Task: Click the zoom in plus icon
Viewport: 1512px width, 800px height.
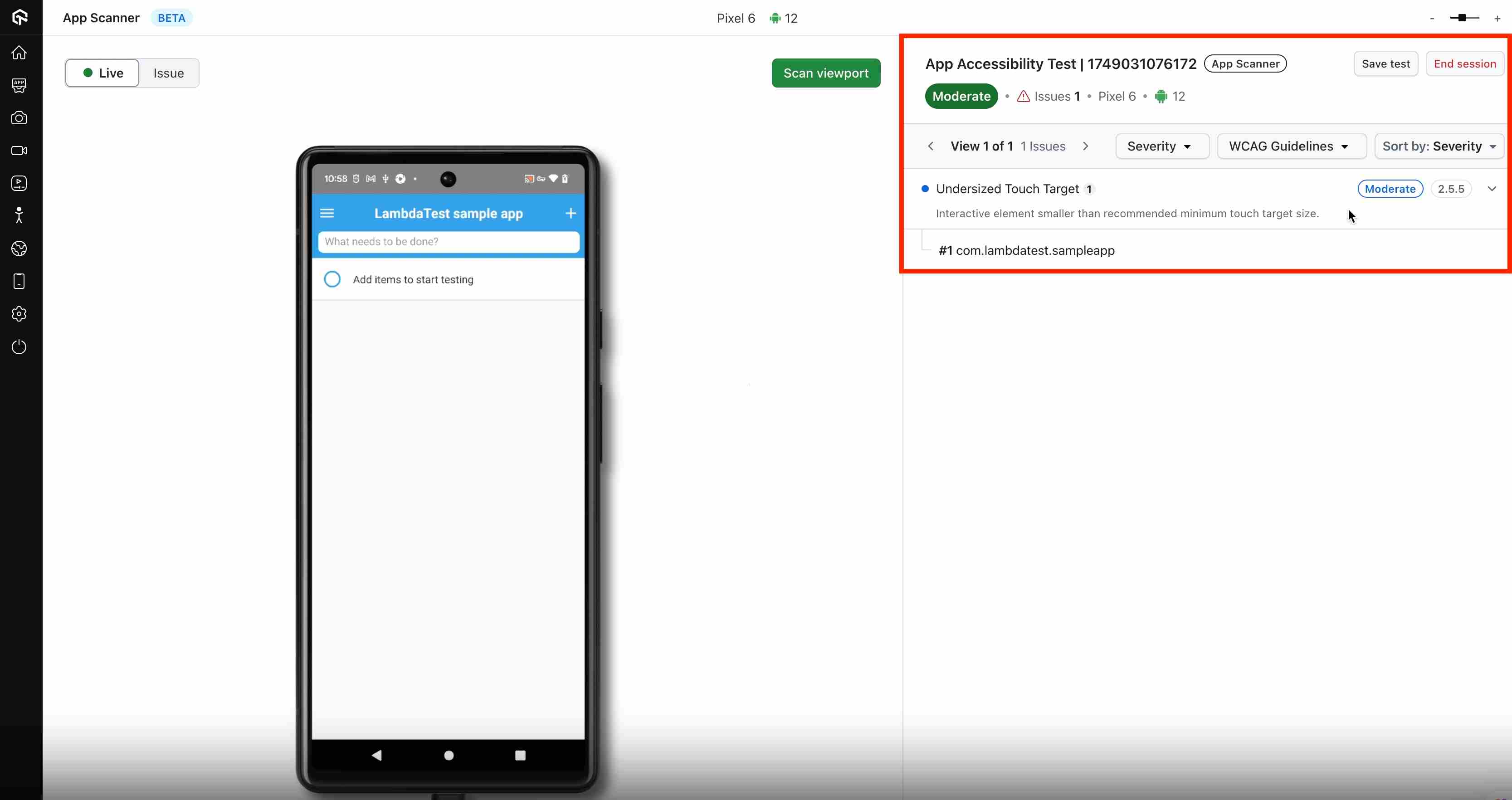Action: (x=1497, y=19)
